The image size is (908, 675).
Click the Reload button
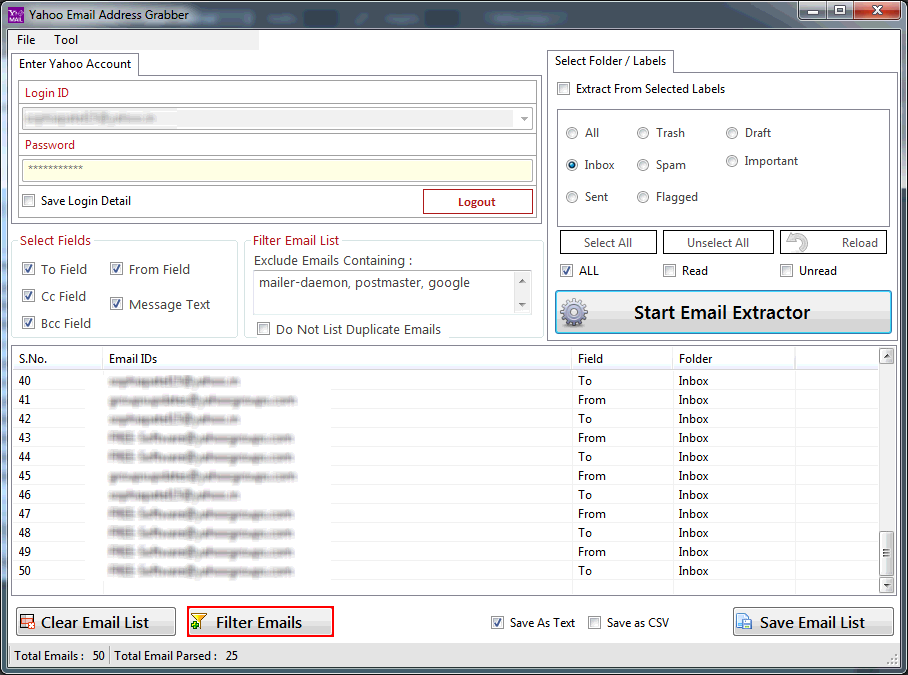[x=833, y=242]
